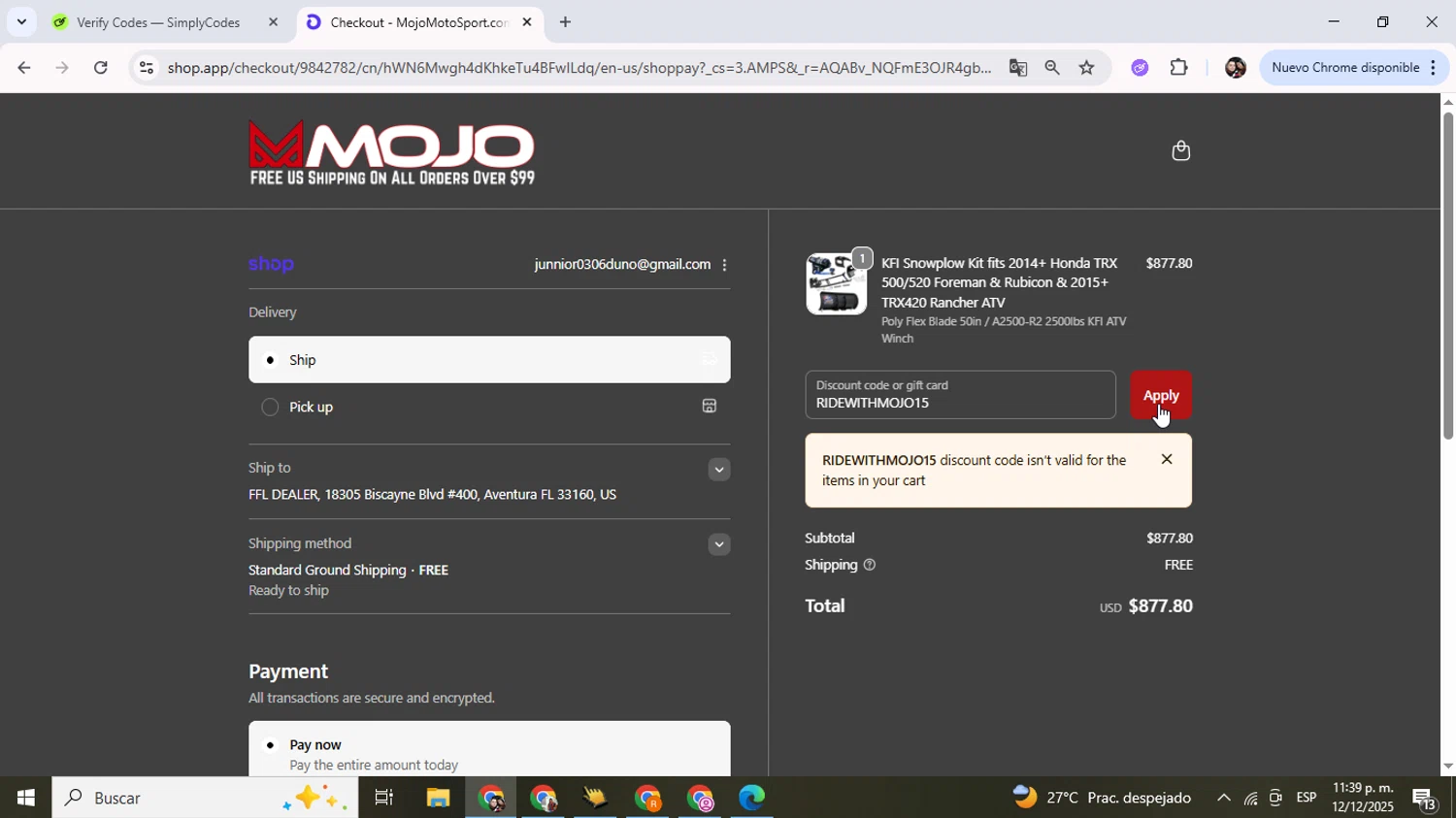
Task: Open the second Chrome profile icon in taskbar
Action: [544, 798]
